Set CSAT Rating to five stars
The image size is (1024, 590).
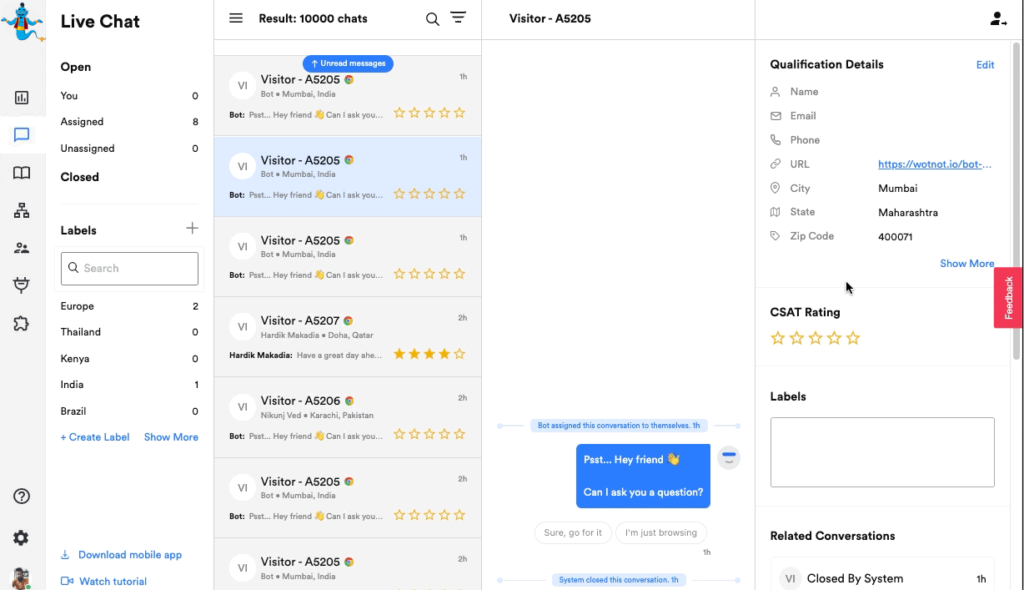click(x=853, y=338)
